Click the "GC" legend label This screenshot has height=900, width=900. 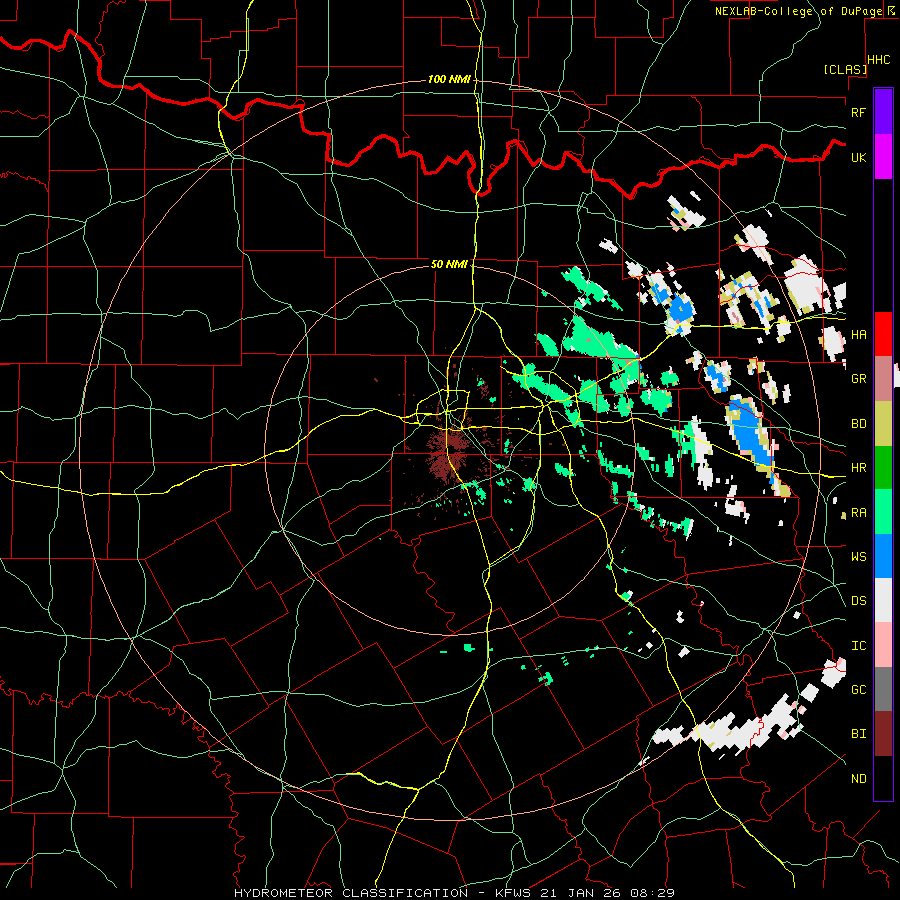858,690
